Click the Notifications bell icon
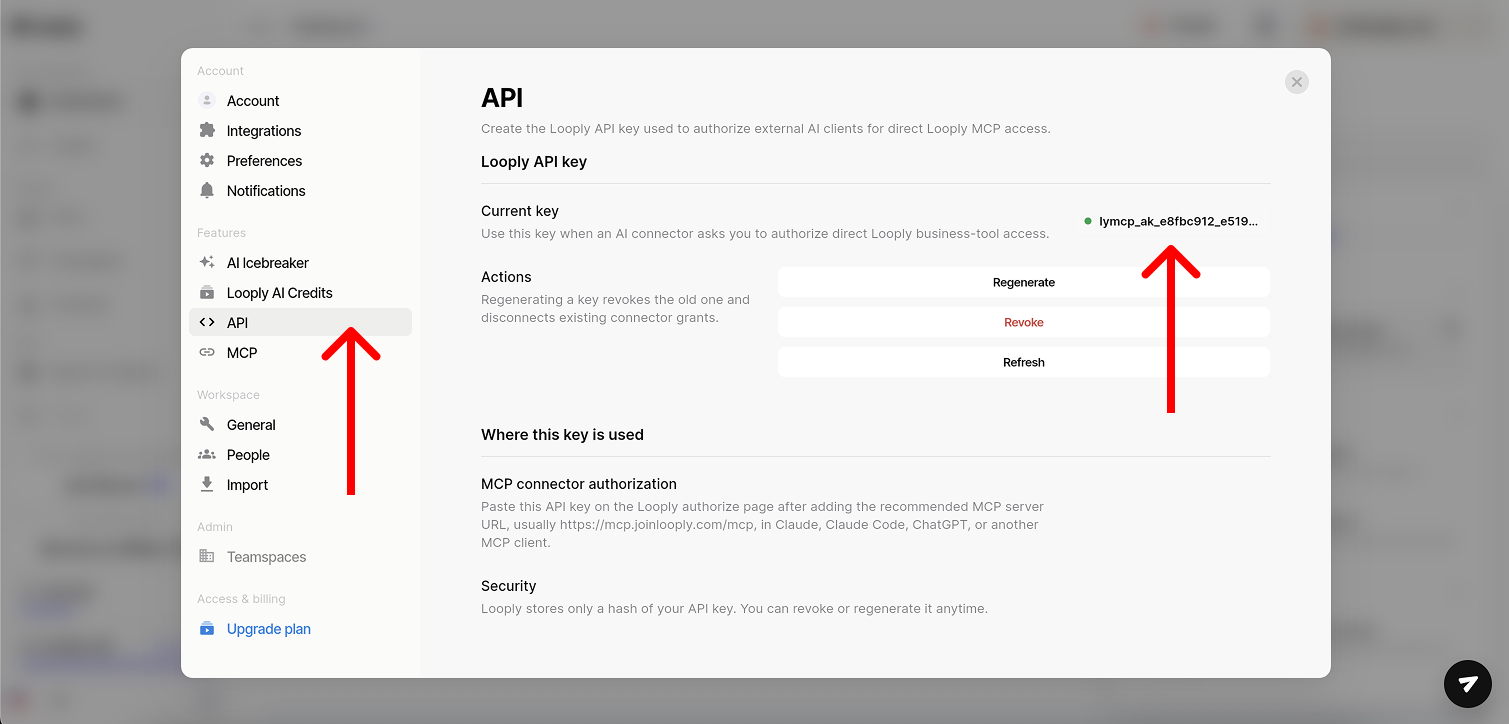The width and height of the screenshot is (1509, 724). pyautogui.click(x=207, y=190)
